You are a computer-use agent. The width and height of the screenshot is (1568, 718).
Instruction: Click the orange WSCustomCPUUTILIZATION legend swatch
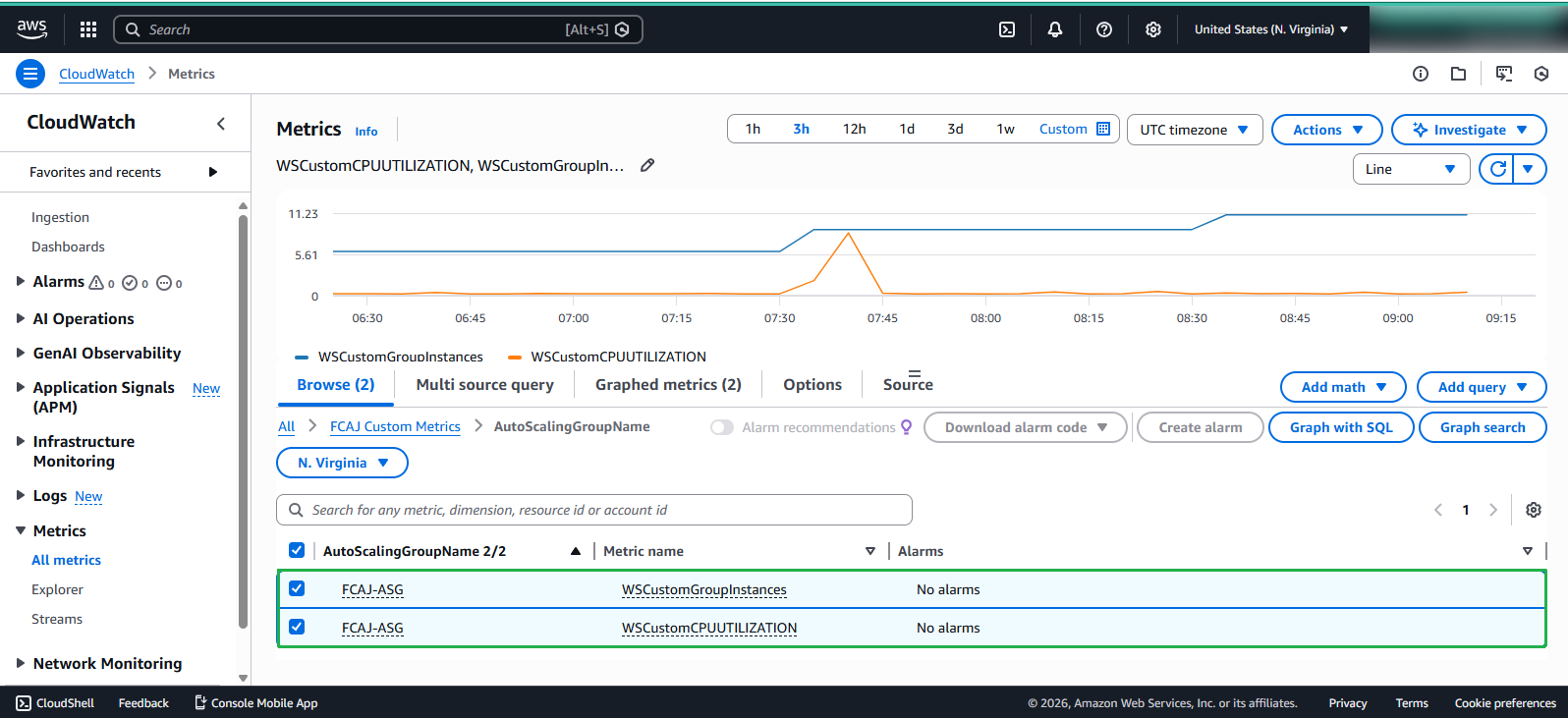(515, 358)
